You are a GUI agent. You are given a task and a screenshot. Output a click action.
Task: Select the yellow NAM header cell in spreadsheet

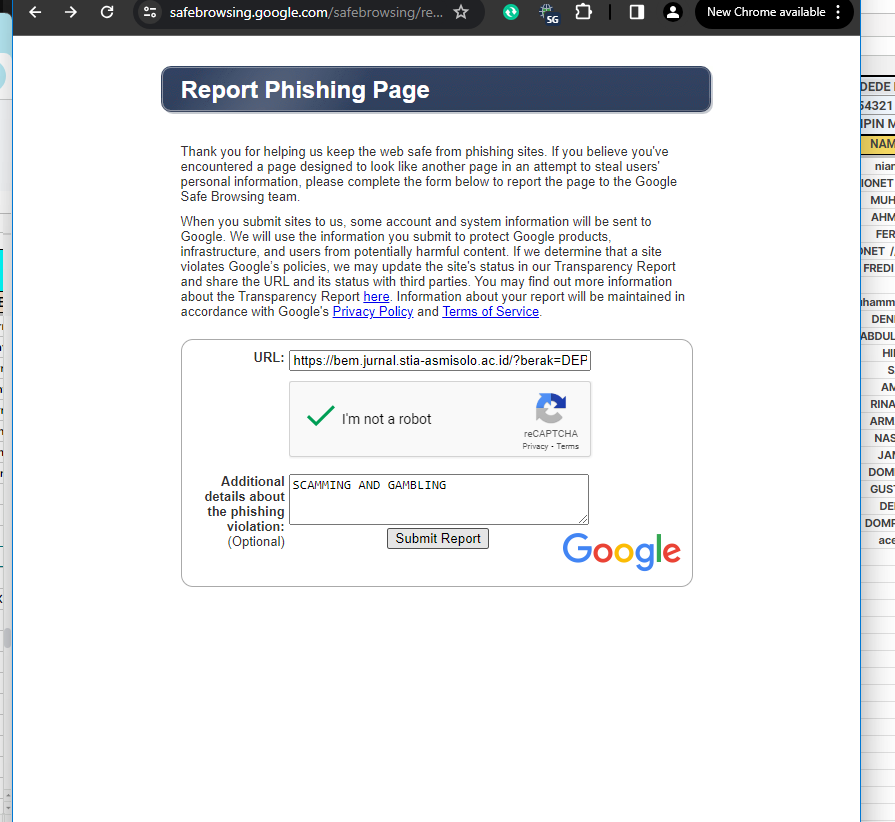coord(878,144)
